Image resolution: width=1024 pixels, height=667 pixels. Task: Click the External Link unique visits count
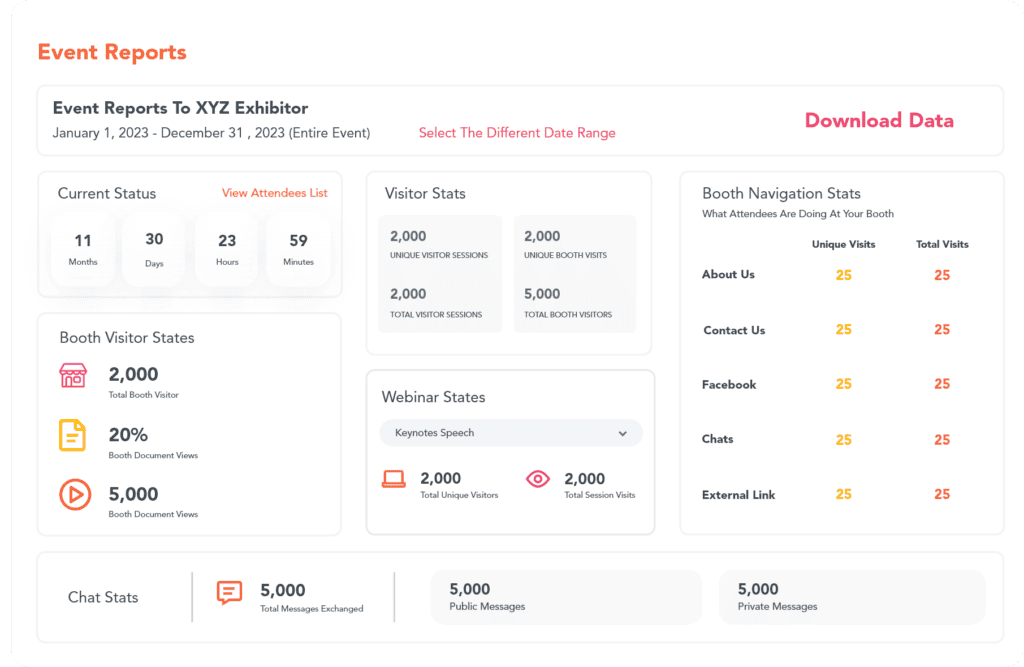pos(843,494)
